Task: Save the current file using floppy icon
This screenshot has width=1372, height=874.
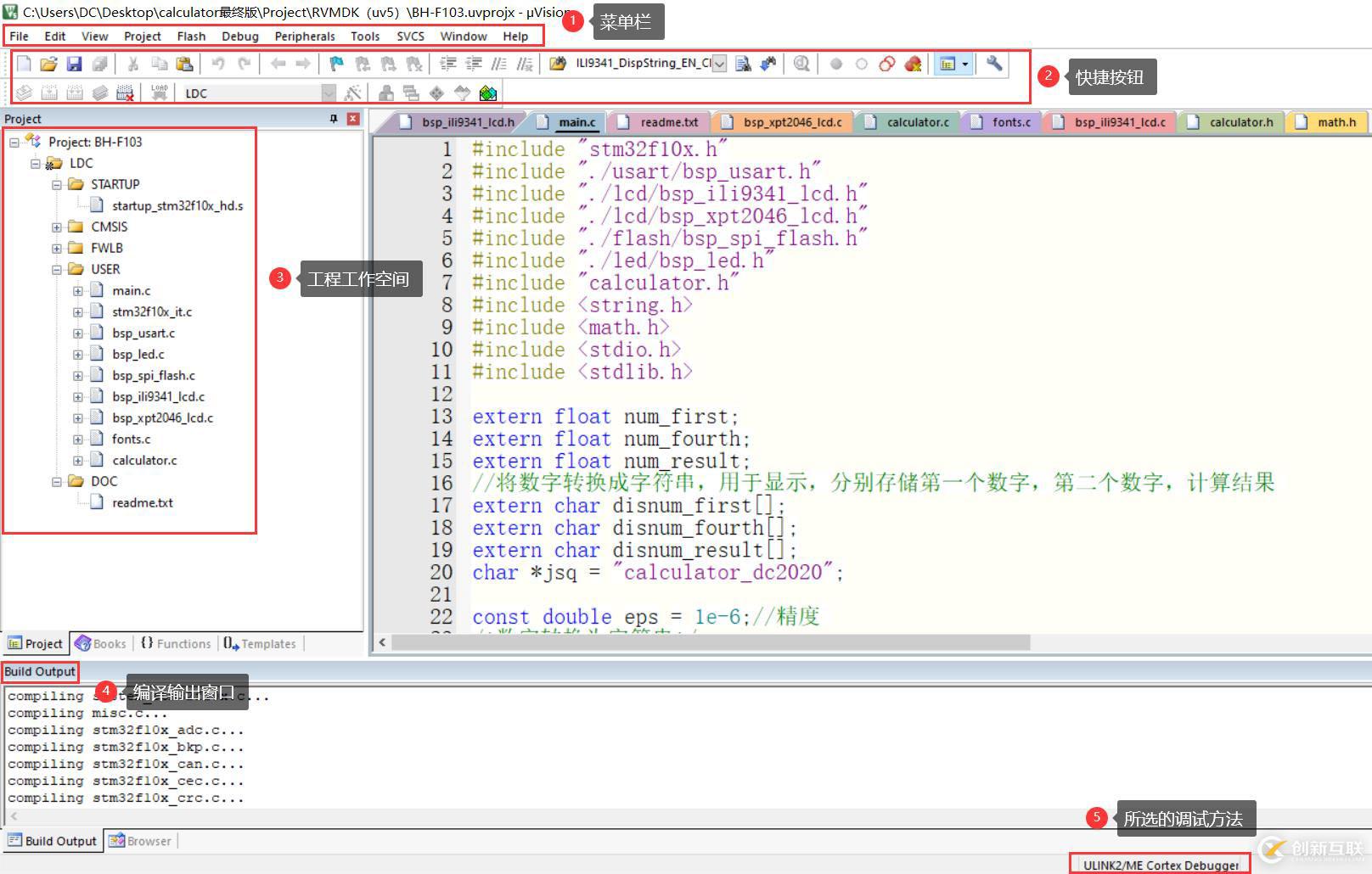Action: 74,64
